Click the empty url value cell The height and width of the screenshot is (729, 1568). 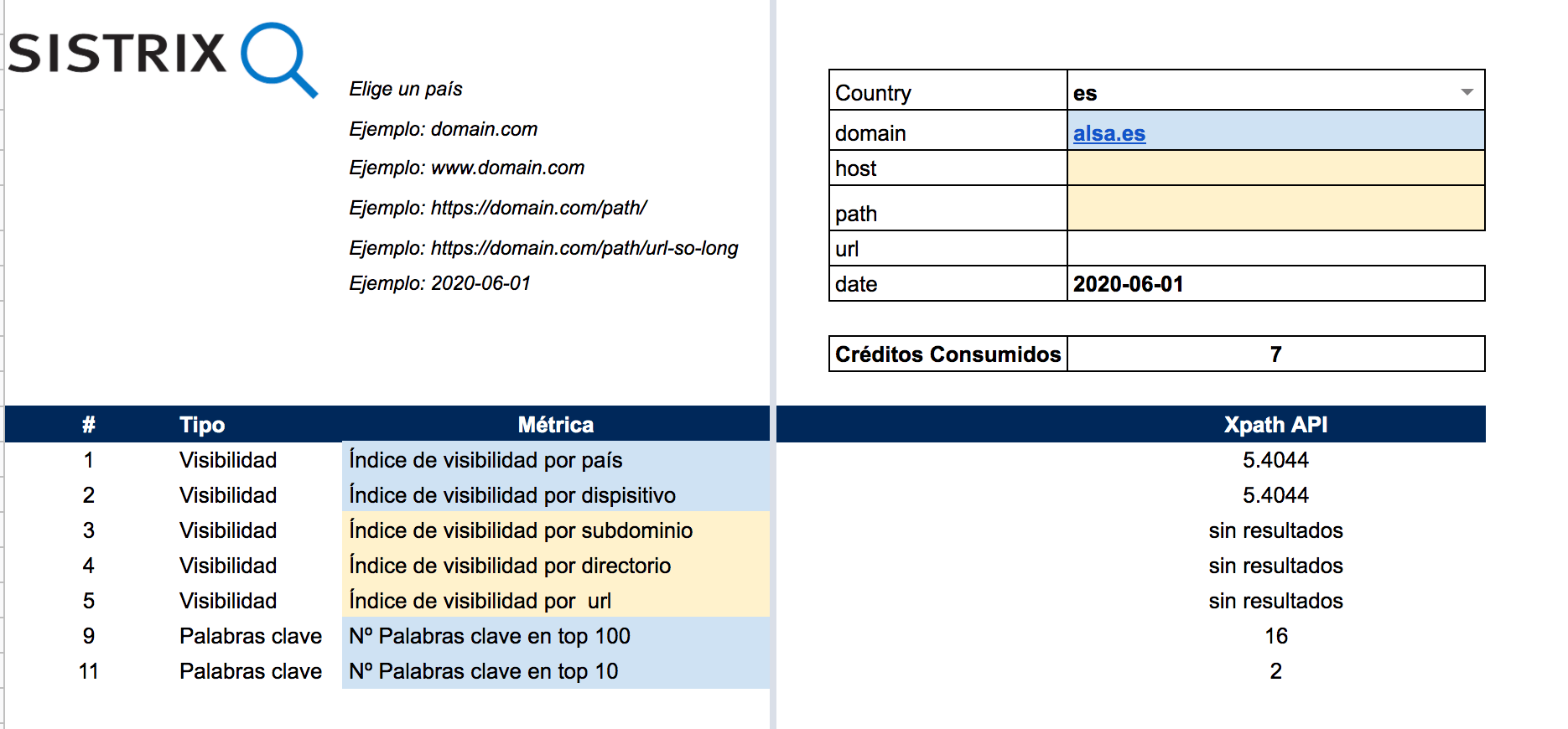pyautogui.click(x=1275, y=249)
